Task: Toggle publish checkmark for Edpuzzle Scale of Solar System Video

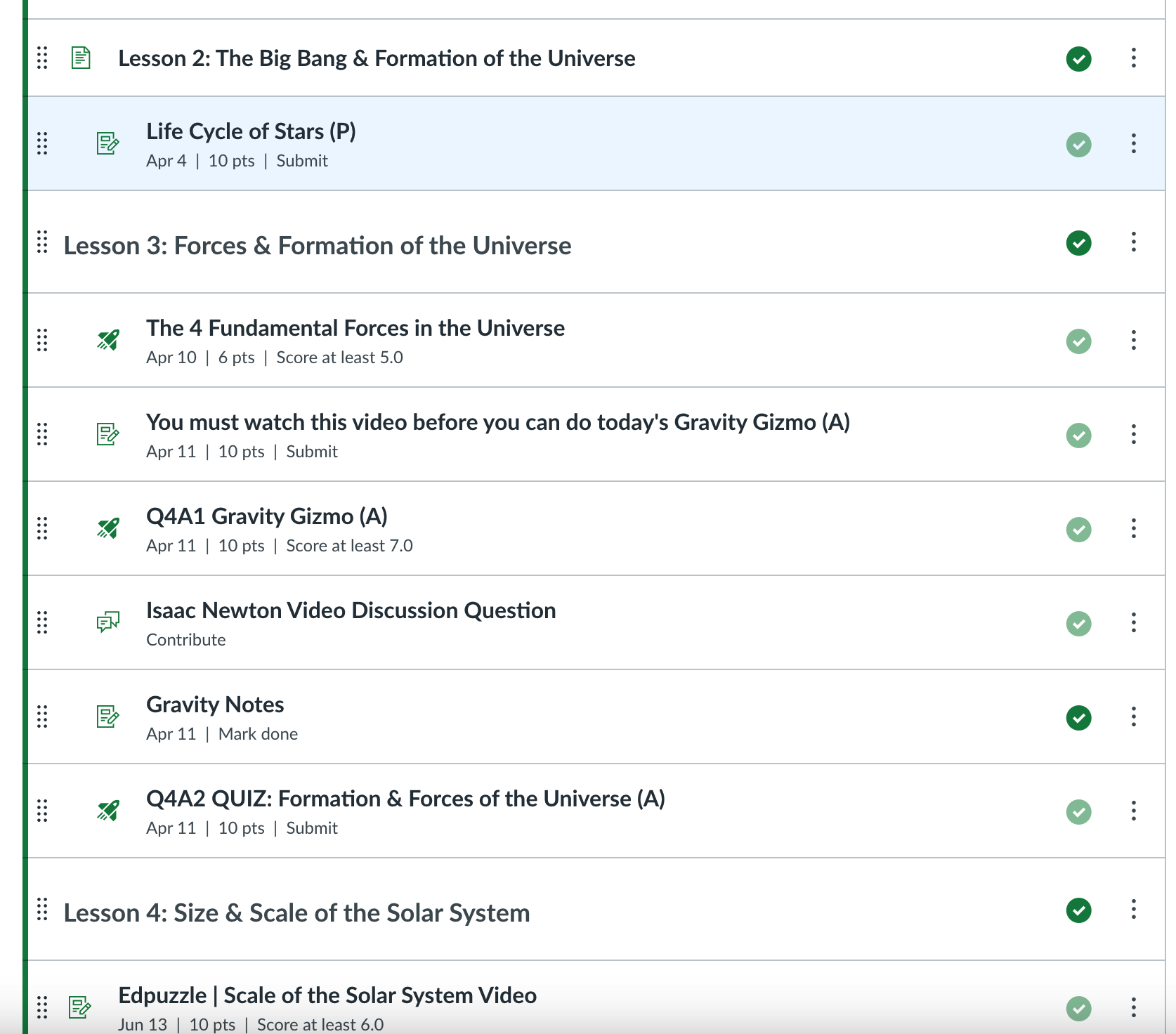Action: (x=1078, y=1009)
